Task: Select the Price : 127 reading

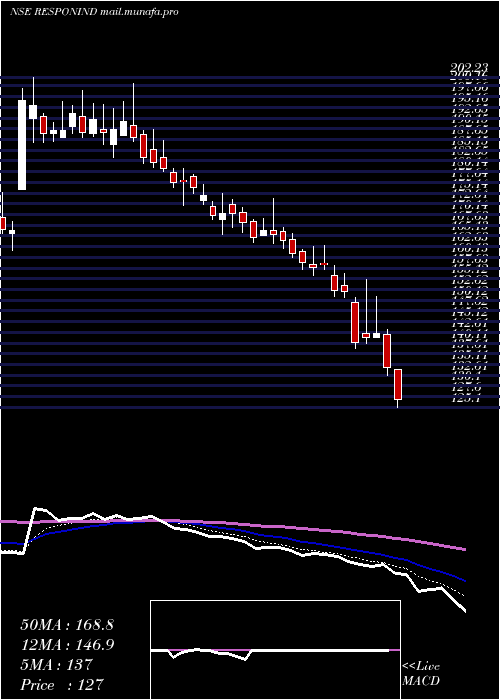Action: point(62,685)
